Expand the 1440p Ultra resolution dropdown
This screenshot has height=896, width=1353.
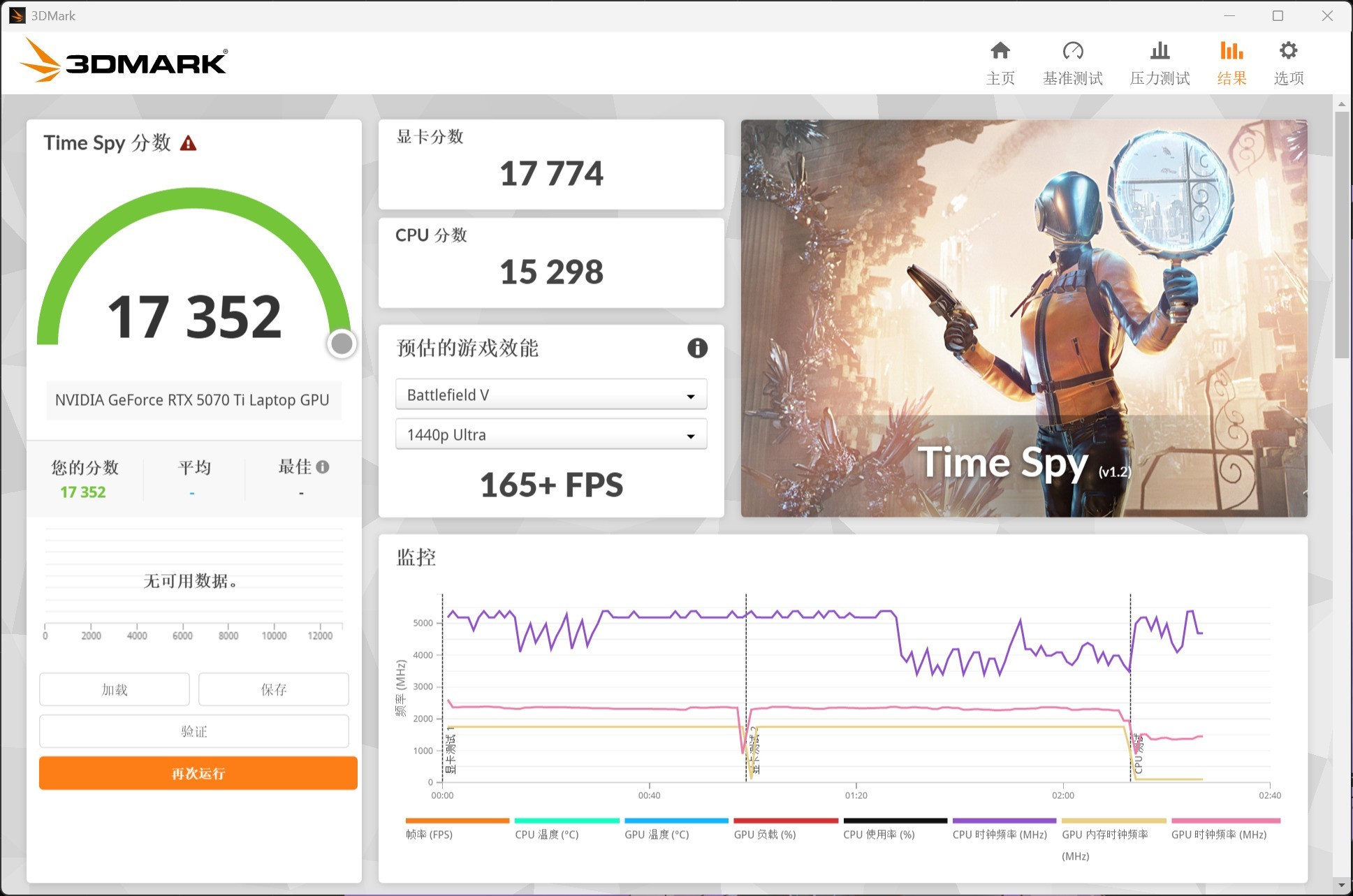tap(550, 434)
